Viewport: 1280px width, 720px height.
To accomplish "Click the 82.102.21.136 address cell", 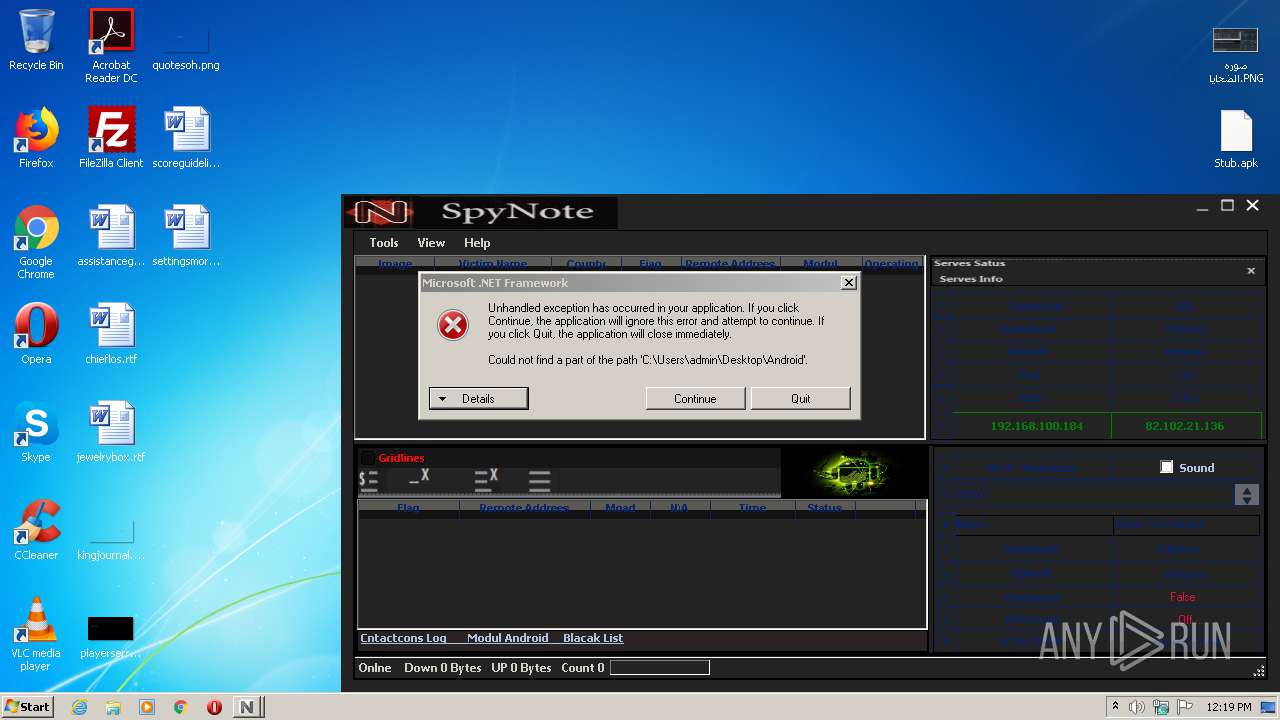I will 1184,426.
